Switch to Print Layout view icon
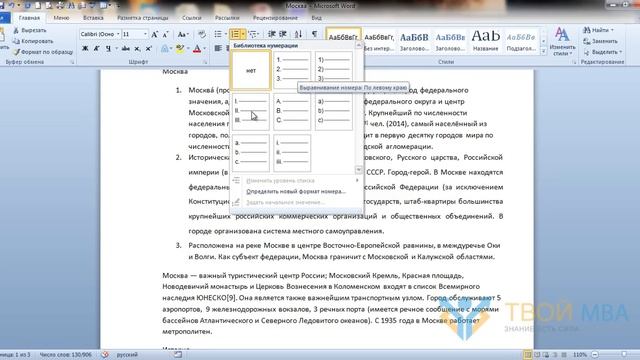This screenshot has width=640, height=360. [x=527, y=355]
